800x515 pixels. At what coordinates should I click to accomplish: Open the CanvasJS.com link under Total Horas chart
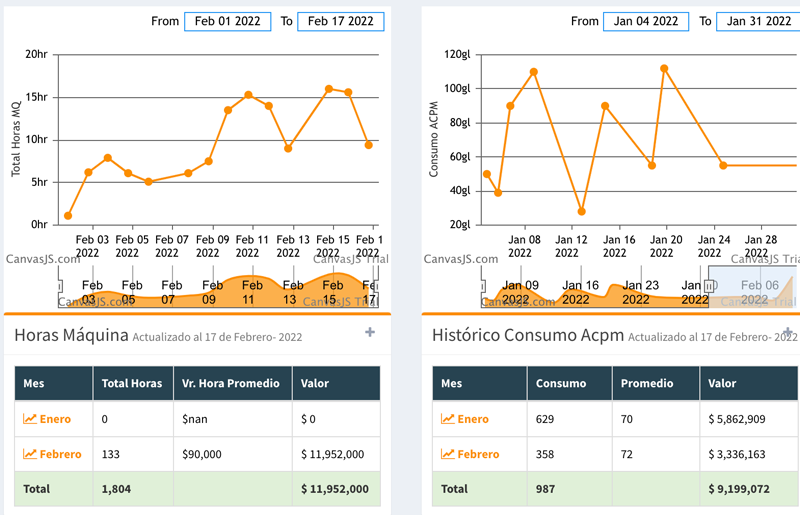pos(42,258)
